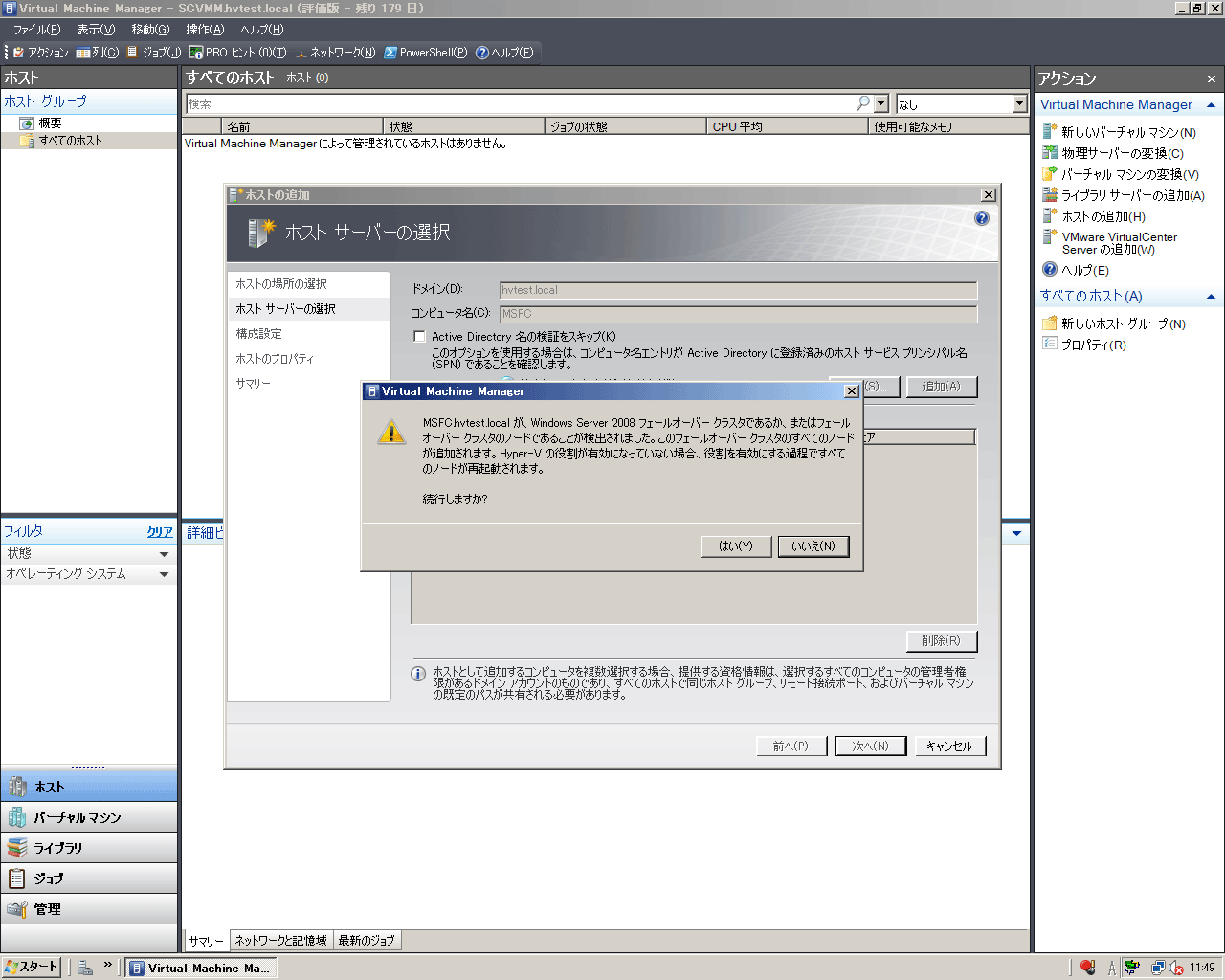Select すべてのホスト in the tree
This screenshot has height=980, width=1225.
click(70, 141)
